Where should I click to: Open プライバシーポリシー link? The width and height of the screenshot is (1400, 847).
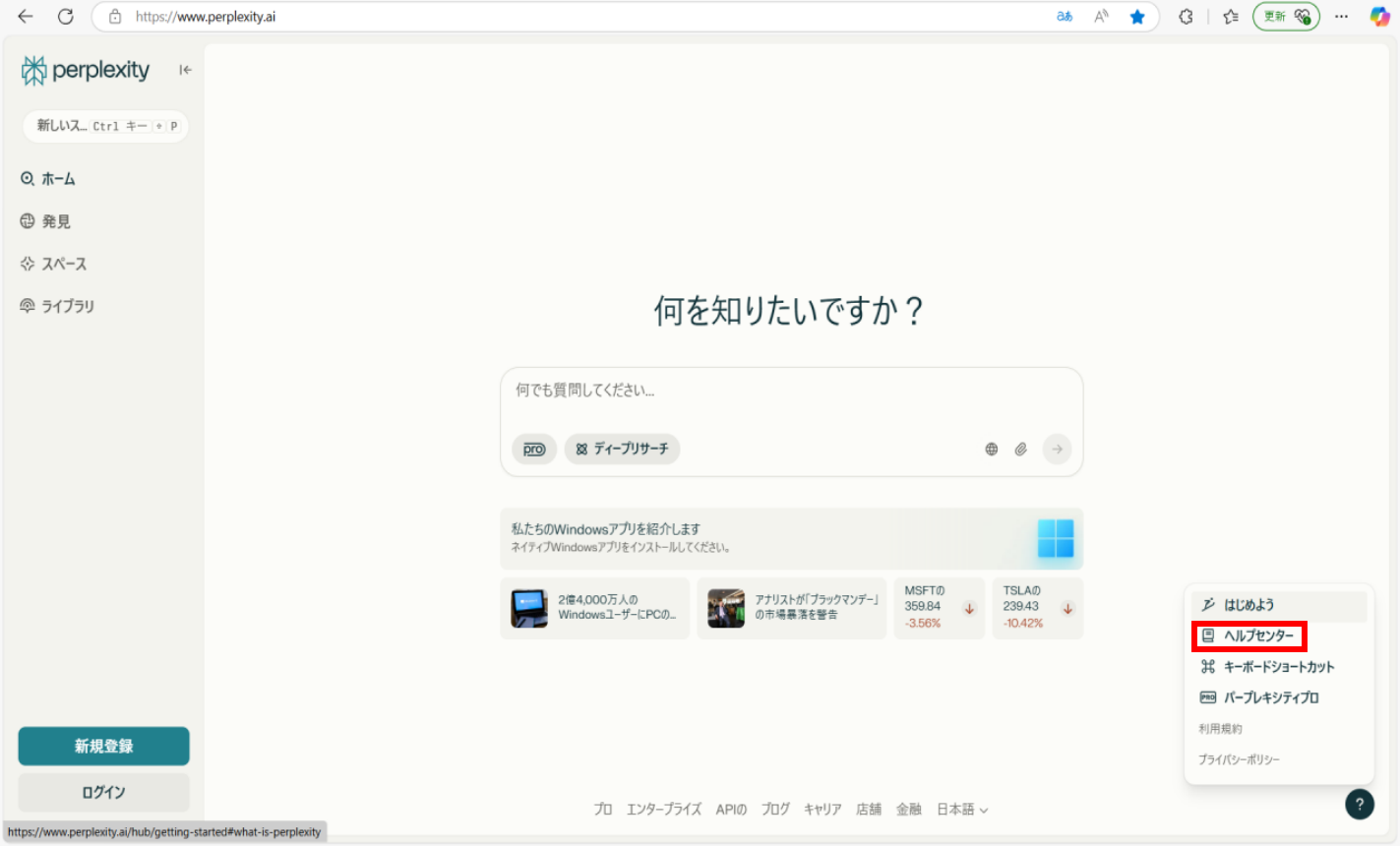pyautogui.click(x=1239, y=759)
